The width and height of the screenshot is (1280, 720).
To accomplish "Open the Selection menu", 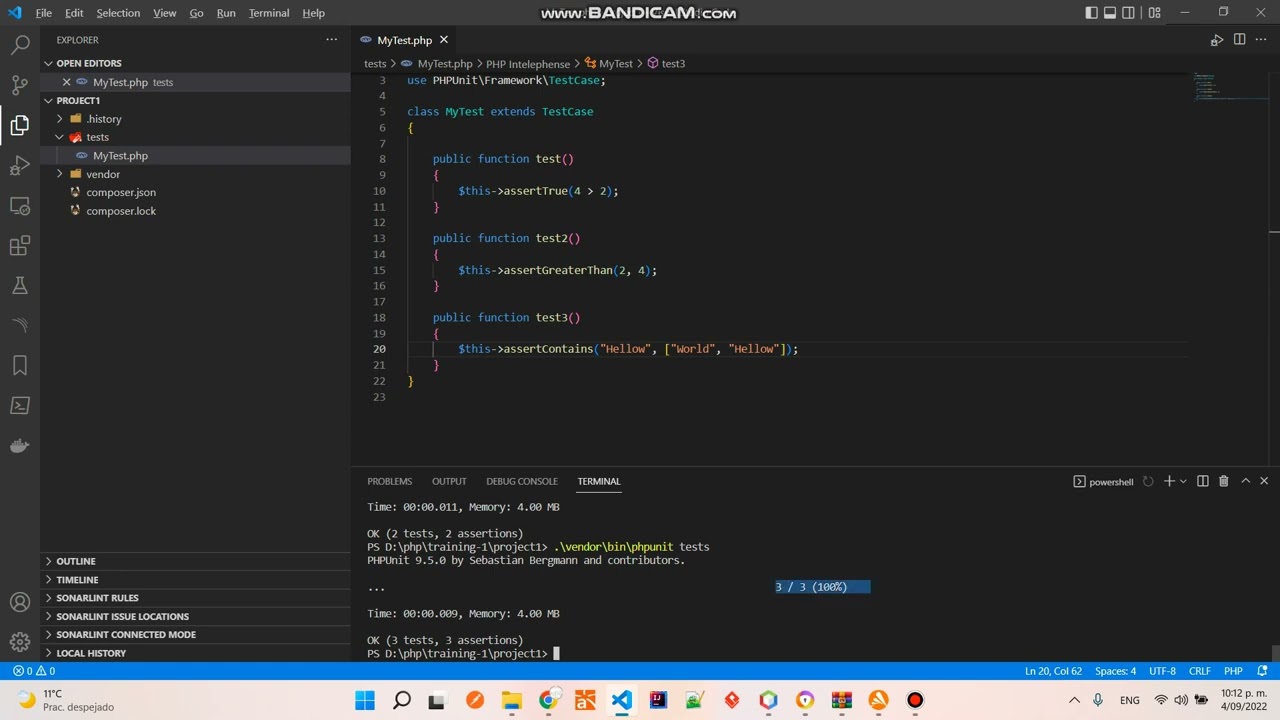I will pos(118,13).
